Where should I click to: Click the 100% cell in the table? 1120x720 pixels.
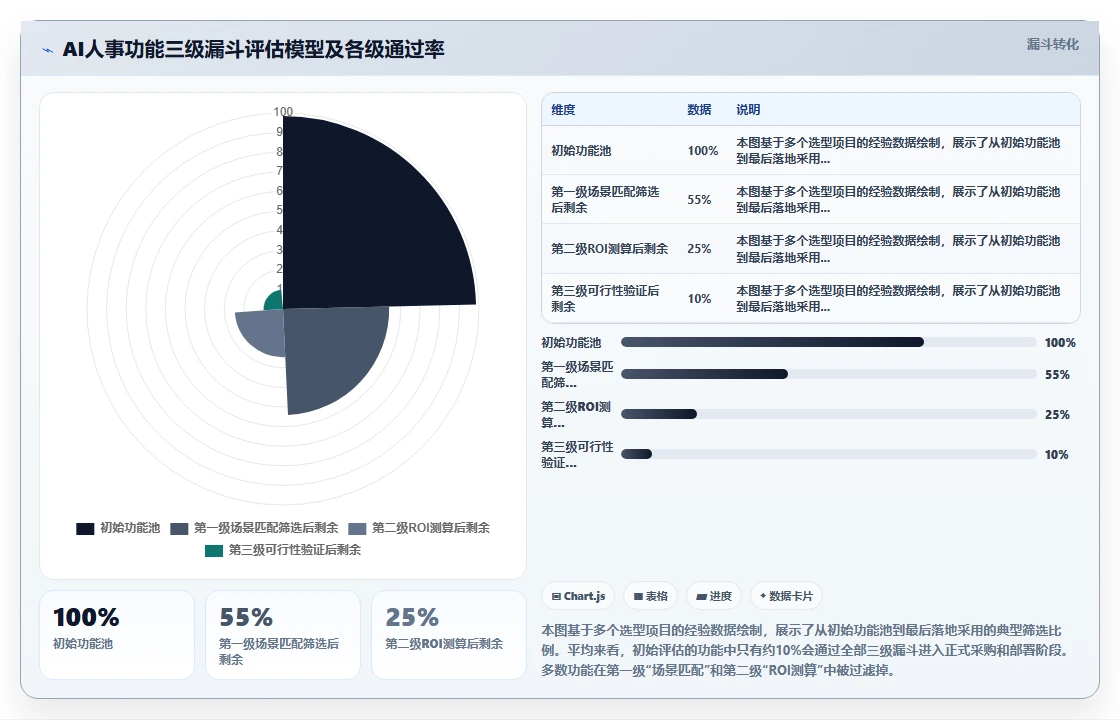coord(703,151)
